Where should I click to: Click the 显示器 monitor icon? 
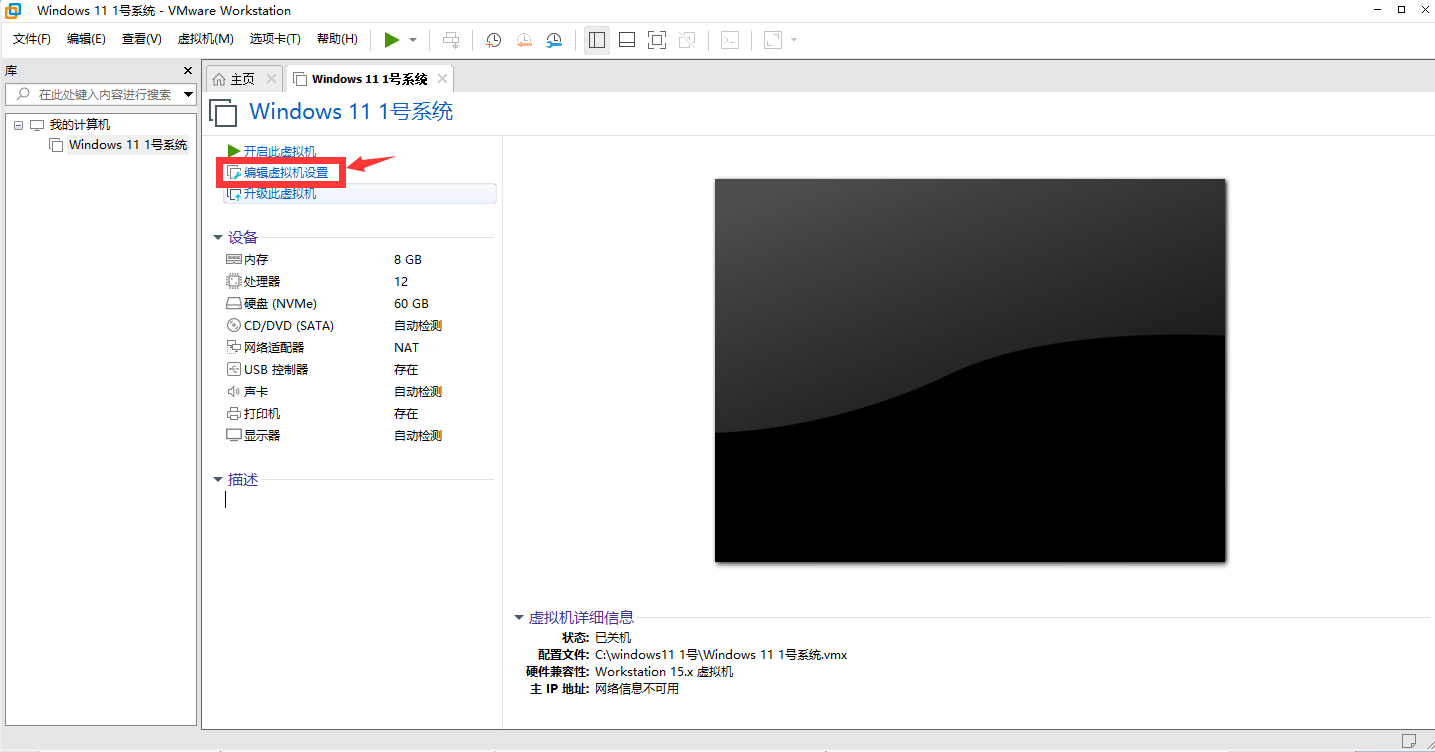(x=234, y=436)
